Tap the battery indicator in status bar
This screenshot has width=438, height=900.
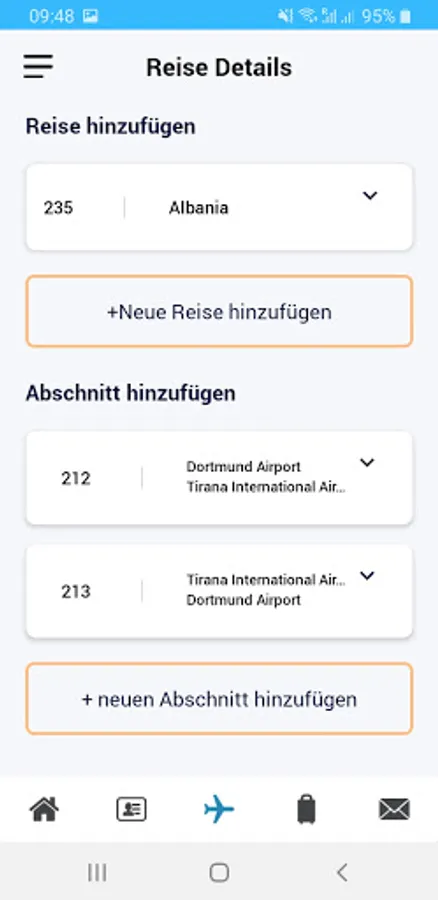point(405,16)
